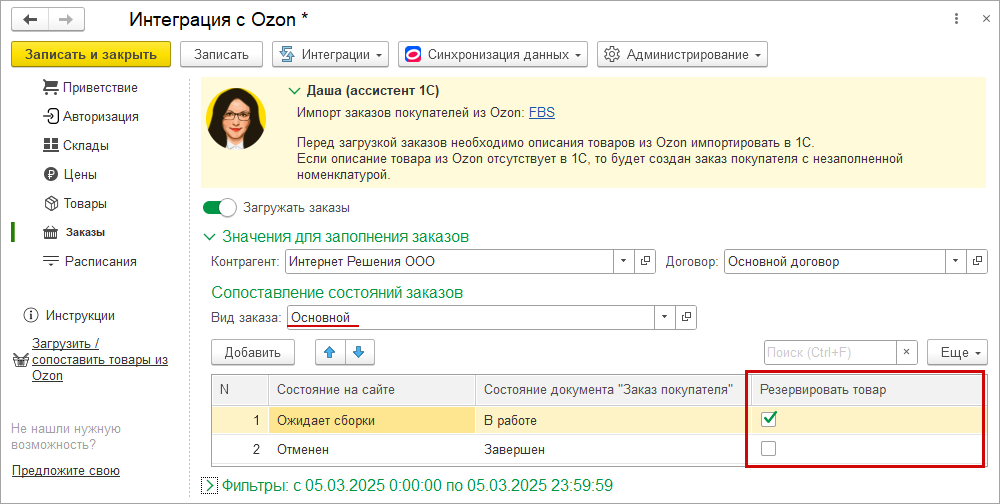
Task: Click the Состояние на сайте column header
Action: (372, 389)
